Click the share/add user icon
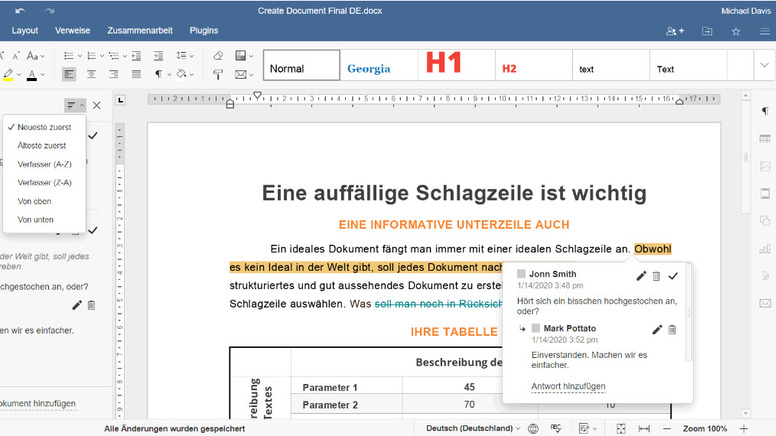Image resolution: width=776 pixels, height=436 pixels. (675, 31)
